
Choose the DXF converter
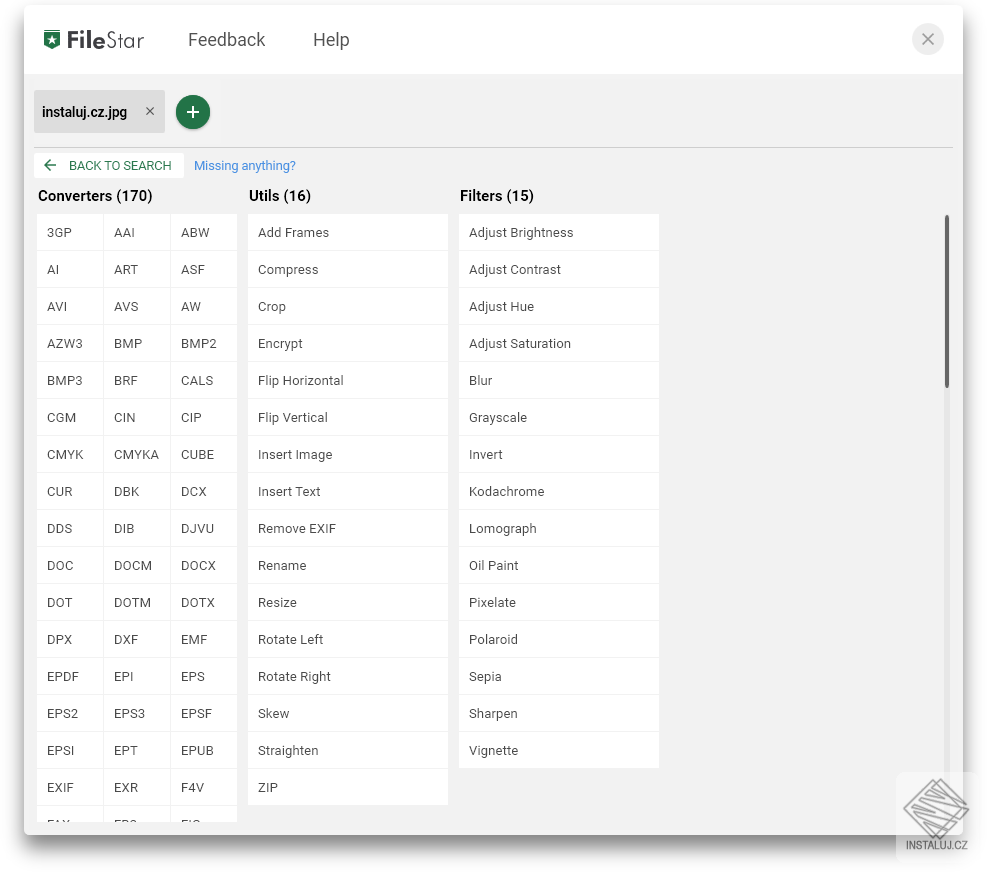click(137, 639)
